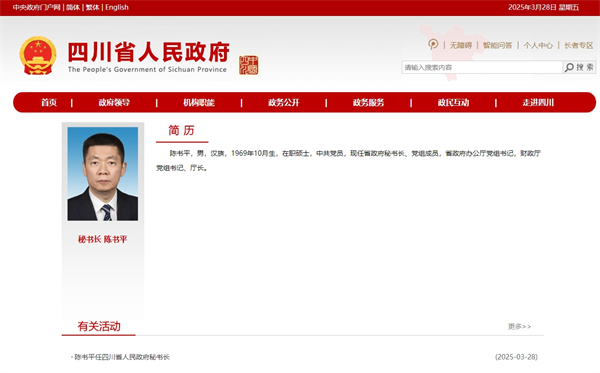Click the round accessibility icon beside 无障碍
Screen dimensions: 600x373
[433, 44]
